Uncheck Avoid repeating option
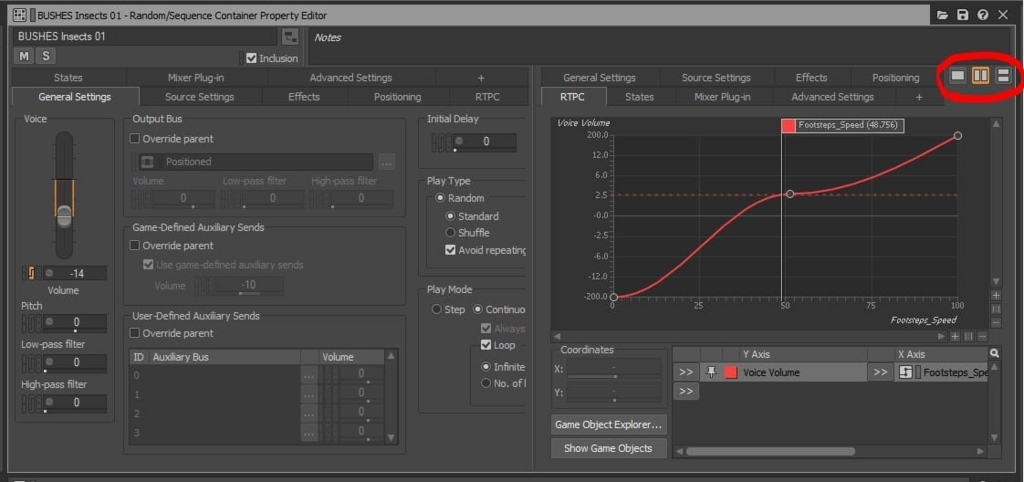Screen dimensions: 1024x482 click(450, 250)
